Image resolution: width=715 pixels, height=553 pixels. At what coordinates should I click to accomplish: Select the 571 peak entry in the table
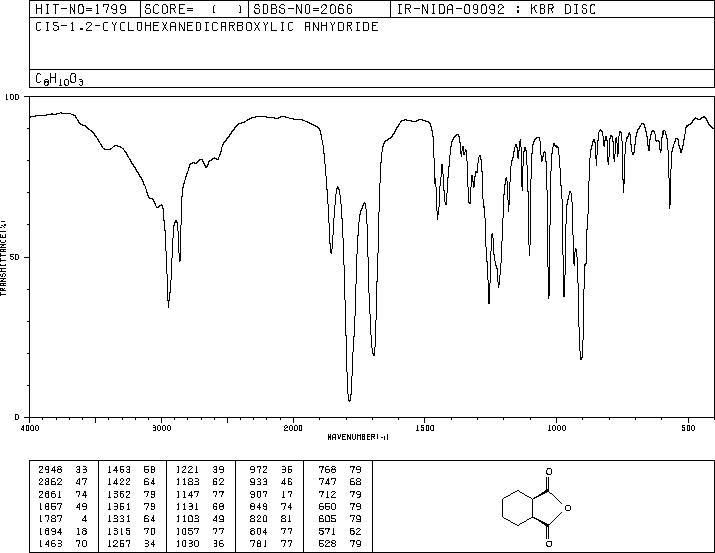coord(340,532)
